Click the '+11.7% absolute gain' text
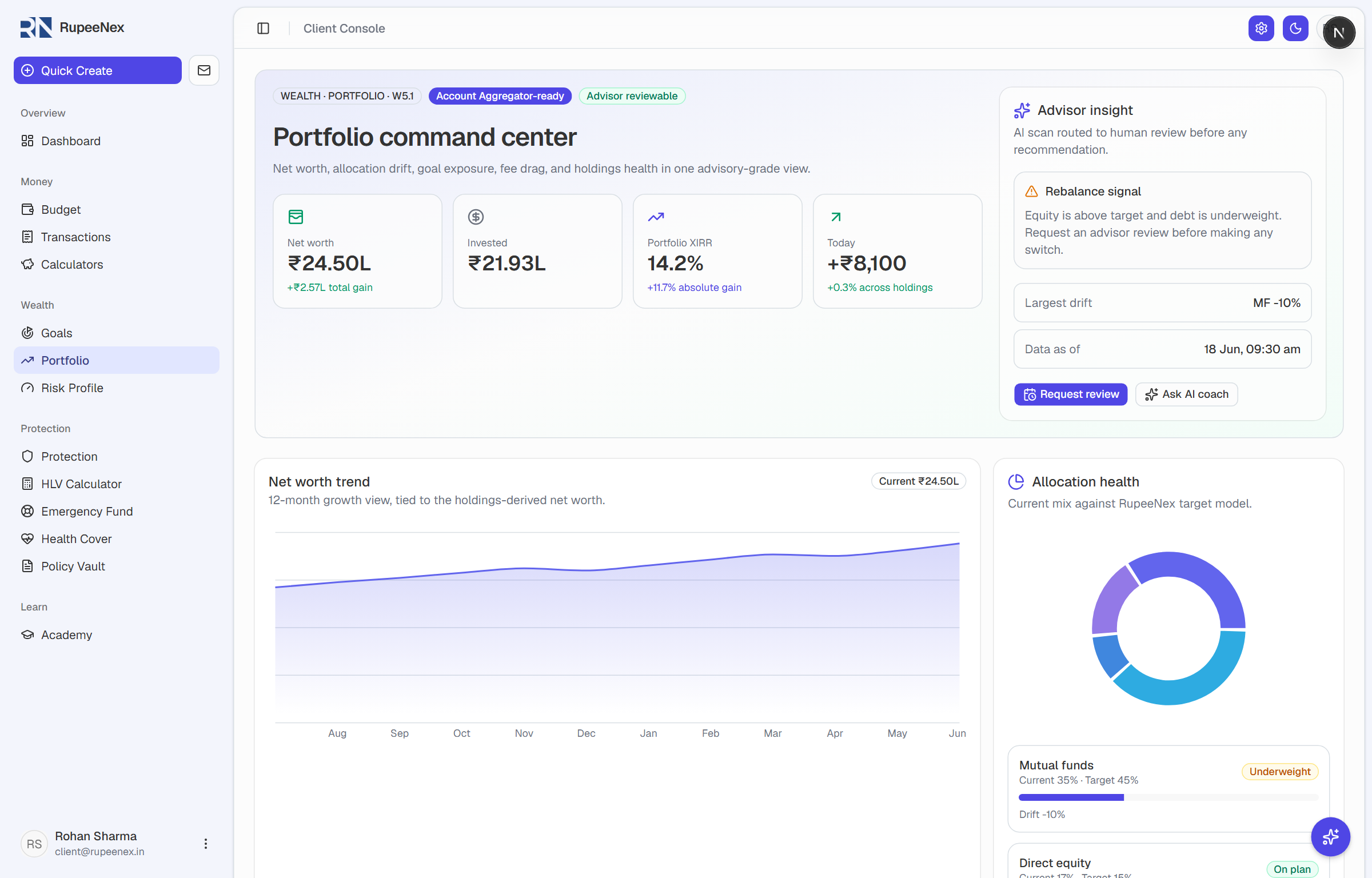 [694, 288]
